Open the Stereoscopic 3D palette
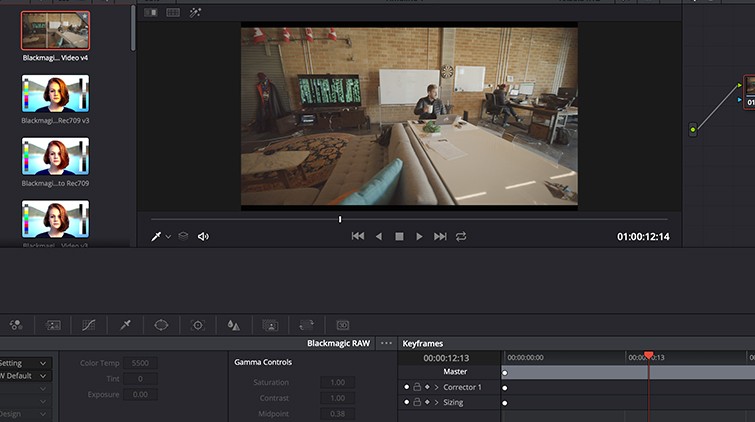The width and height of the screenshot is (755, 422). [343, 325]
